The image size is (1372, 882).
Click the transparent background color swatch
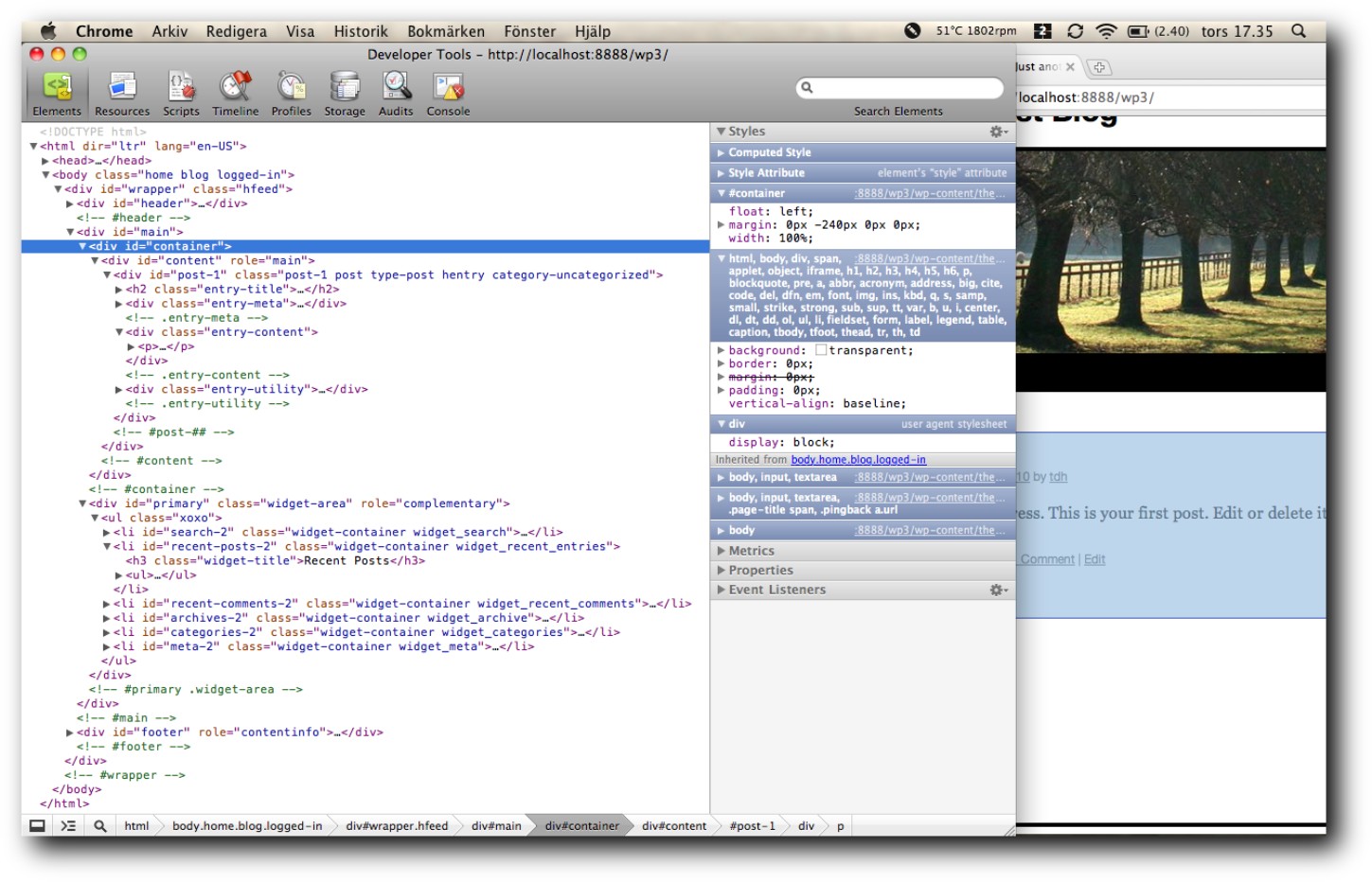[x=821, y=350]
